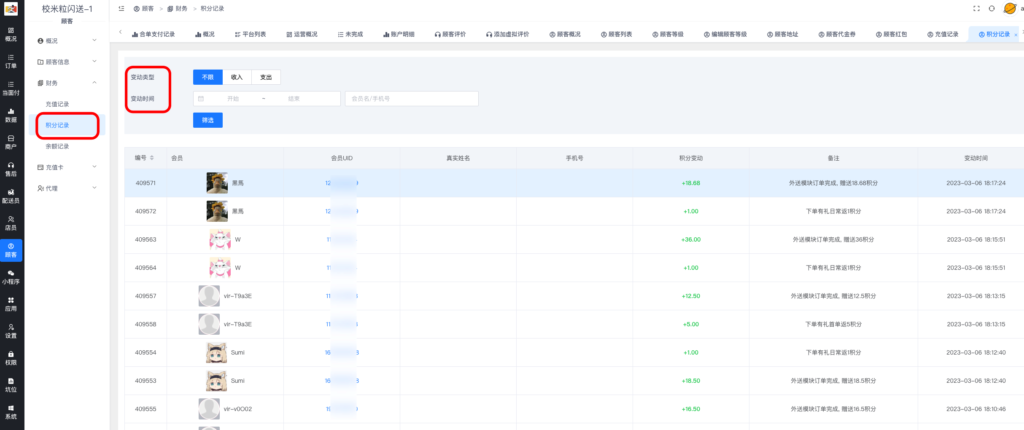Sort the table by 编号 column
This screenshot has height=430, width=1024.
152,158
